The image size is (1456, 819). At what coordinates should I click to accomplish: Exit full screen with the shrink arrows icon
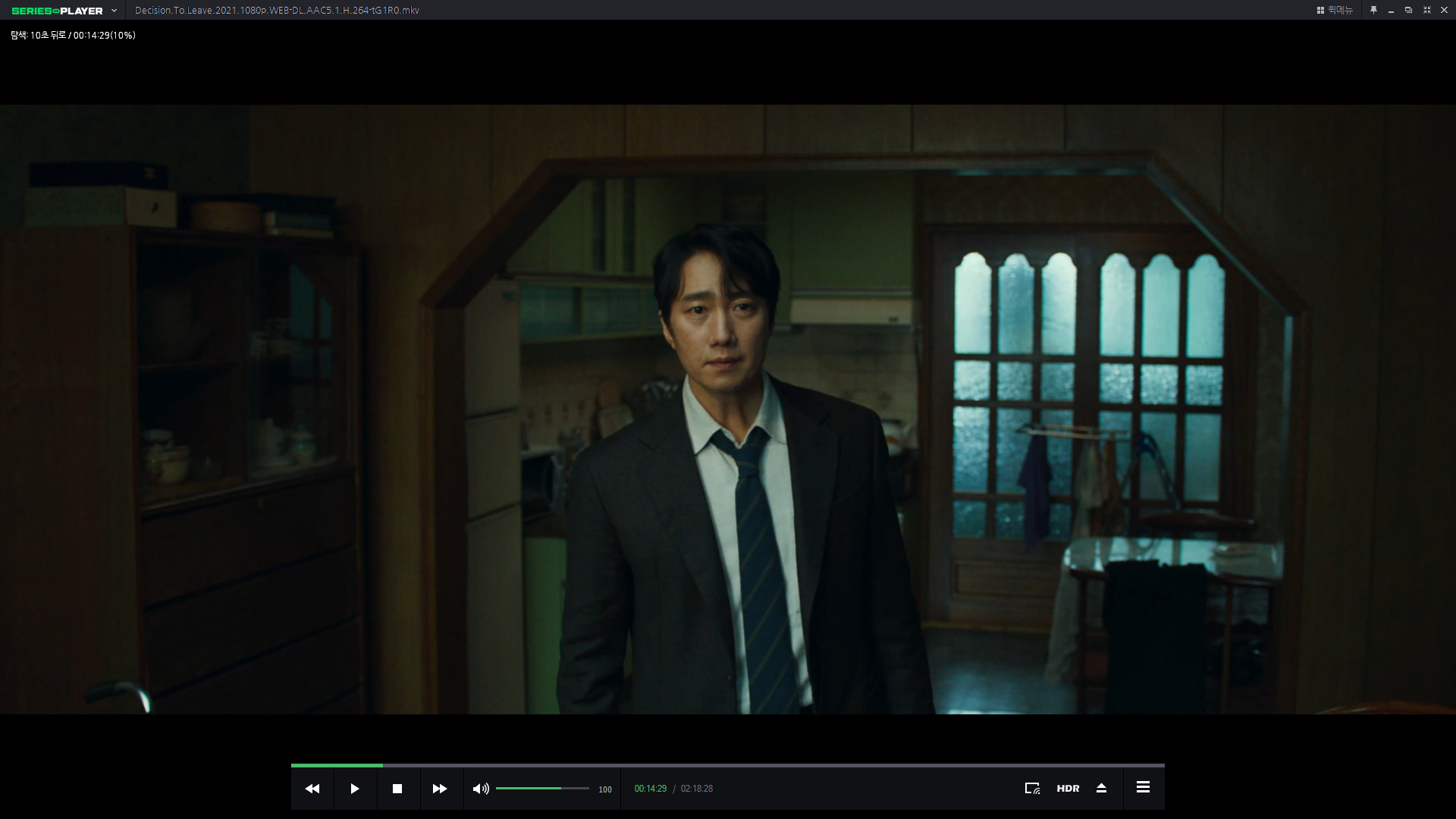pyautogui.click(x=1426, y=10)
